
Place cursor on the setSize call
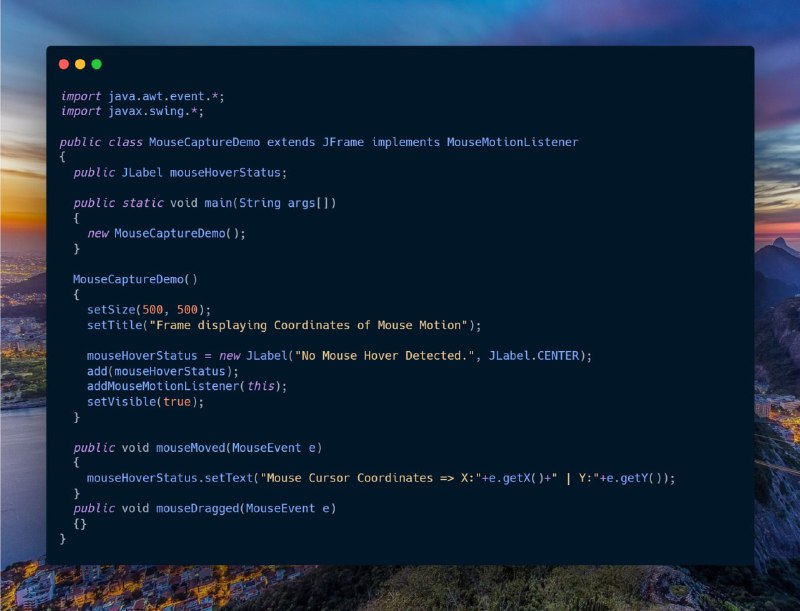[110, 310]
